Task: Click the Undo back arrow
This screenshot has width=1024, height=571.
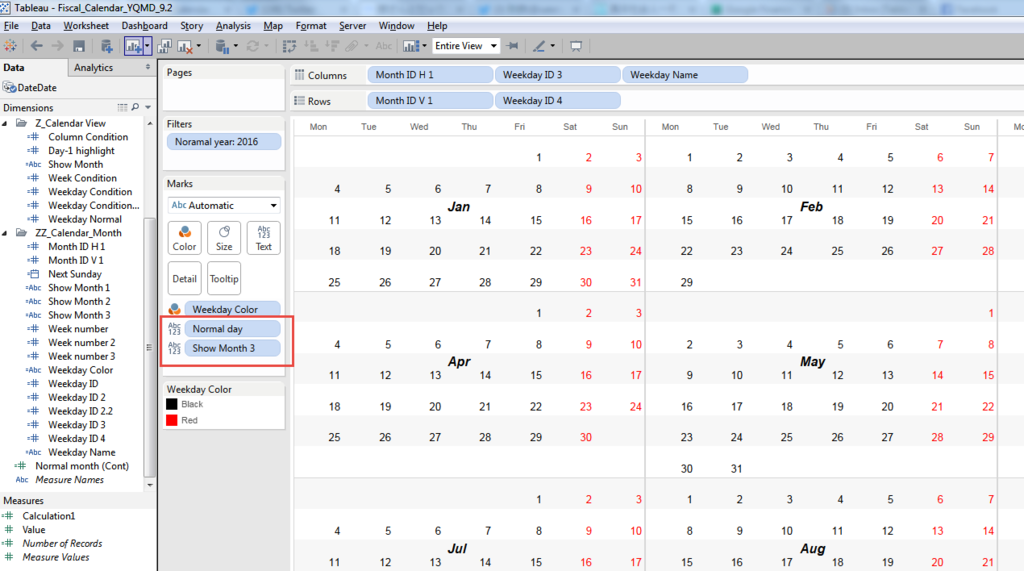Action: pos(37,46)
